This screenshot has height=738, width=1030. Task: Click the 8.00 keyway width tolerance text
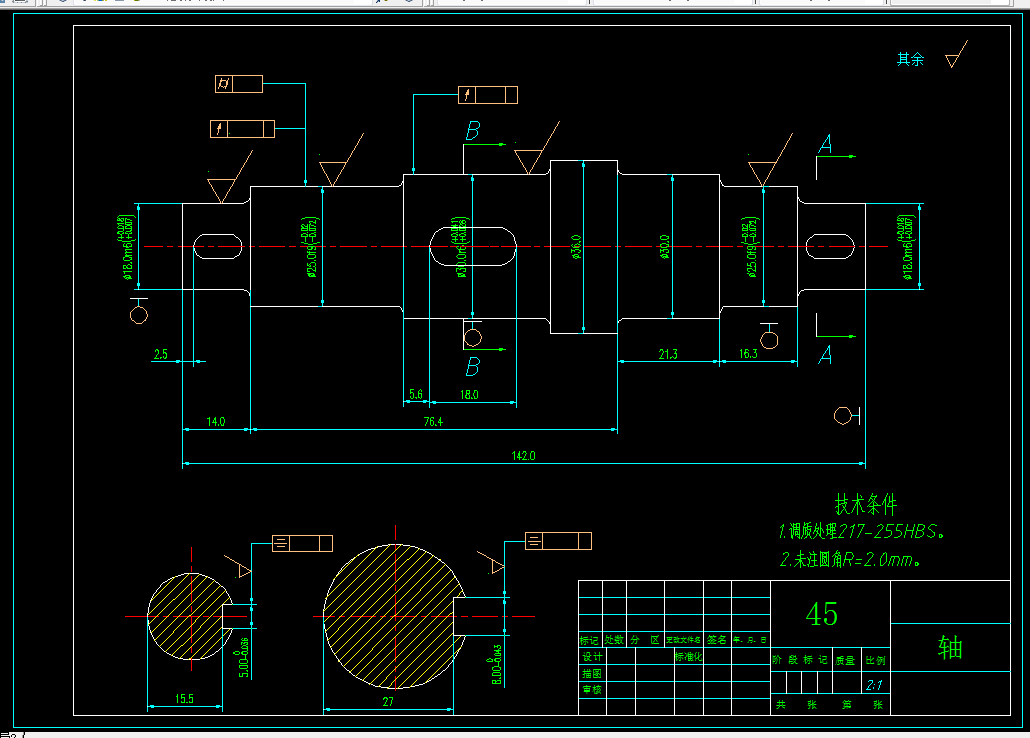(x=496, y=664)
